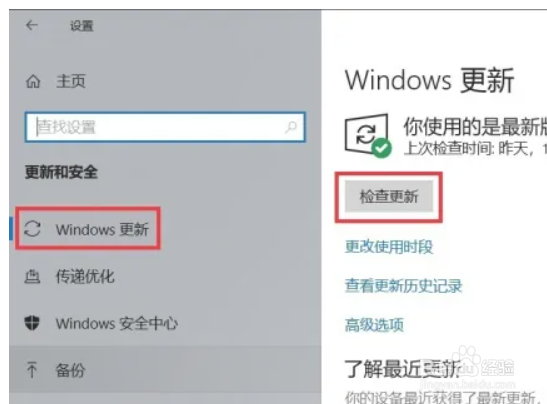Open Windows 安全中心 from sidebar
This screenshot has height=404, width=547.
(x=117, y=323)
